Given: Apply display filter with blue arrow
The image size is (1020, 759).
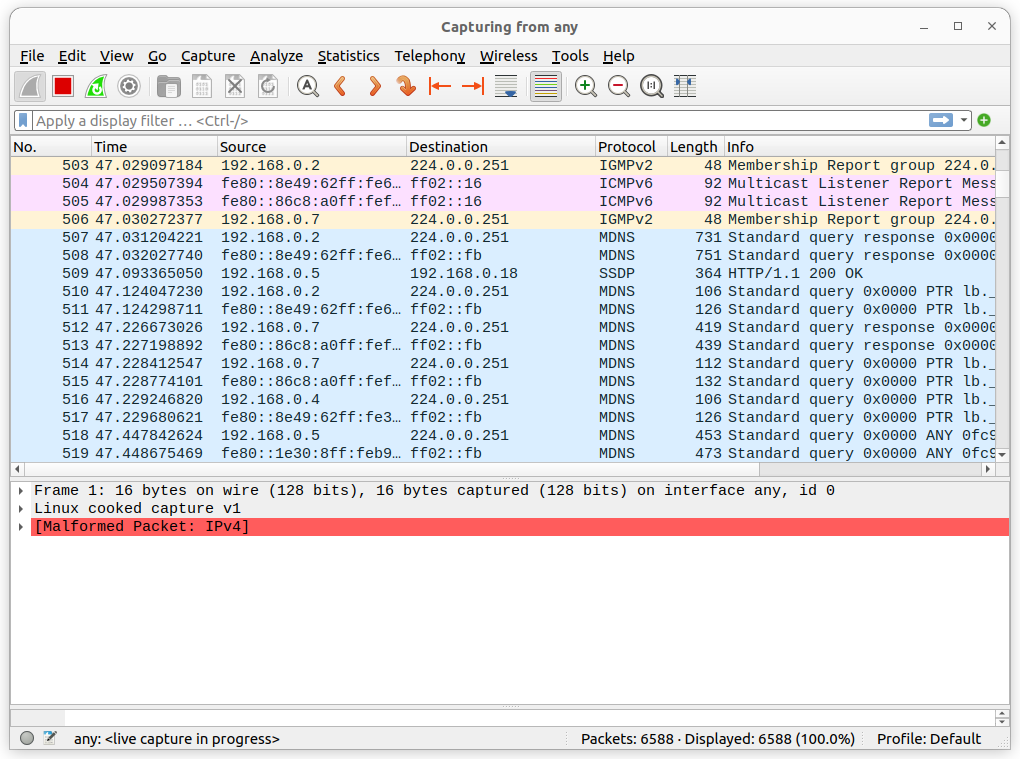Looking at the screenshot, I should (x=941, y=120).
